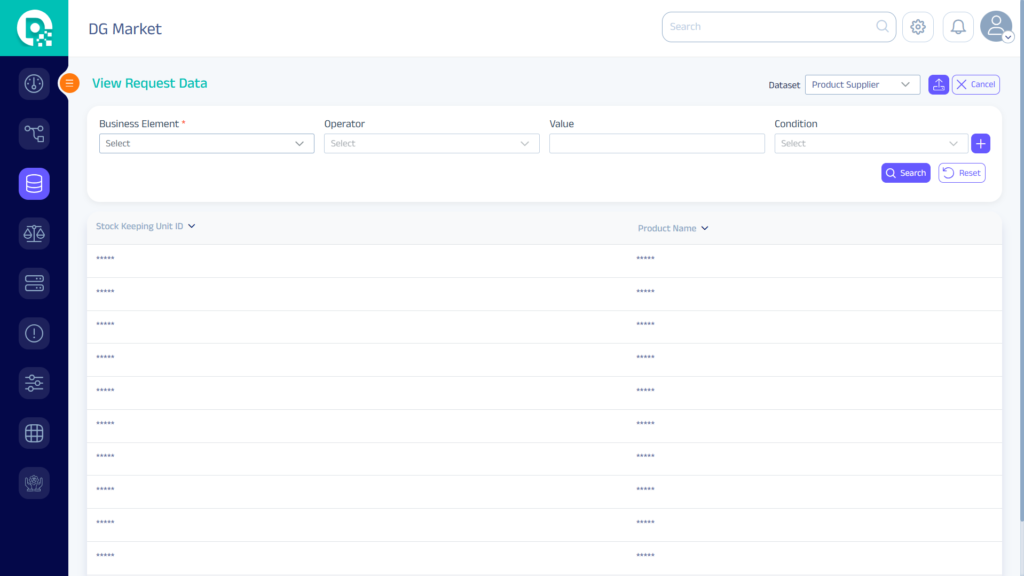Image resolution: width=1024 pixels, height=576 pixels.
Task: Click the sliders settings sidebar icon
Action: click(34, 383)
